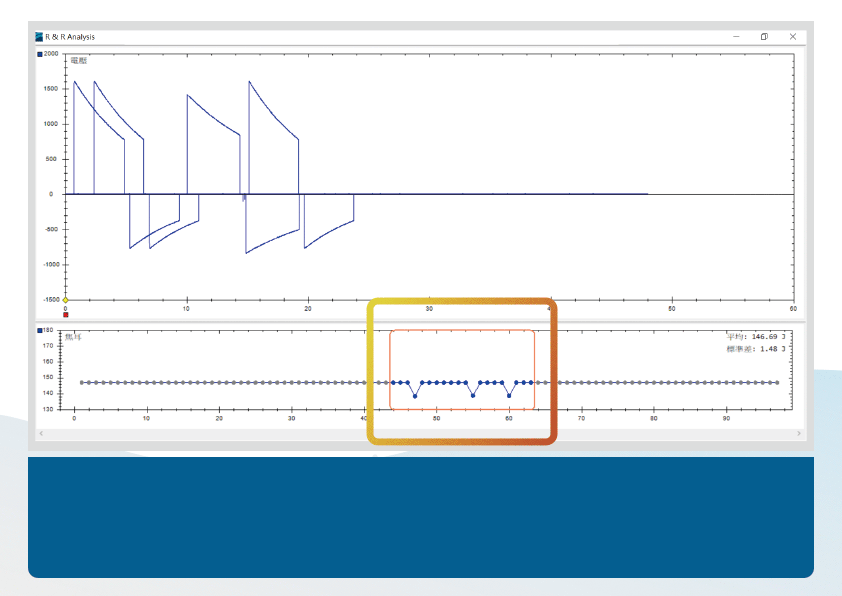Restore the R & R Analysis window size

point(764,37)
